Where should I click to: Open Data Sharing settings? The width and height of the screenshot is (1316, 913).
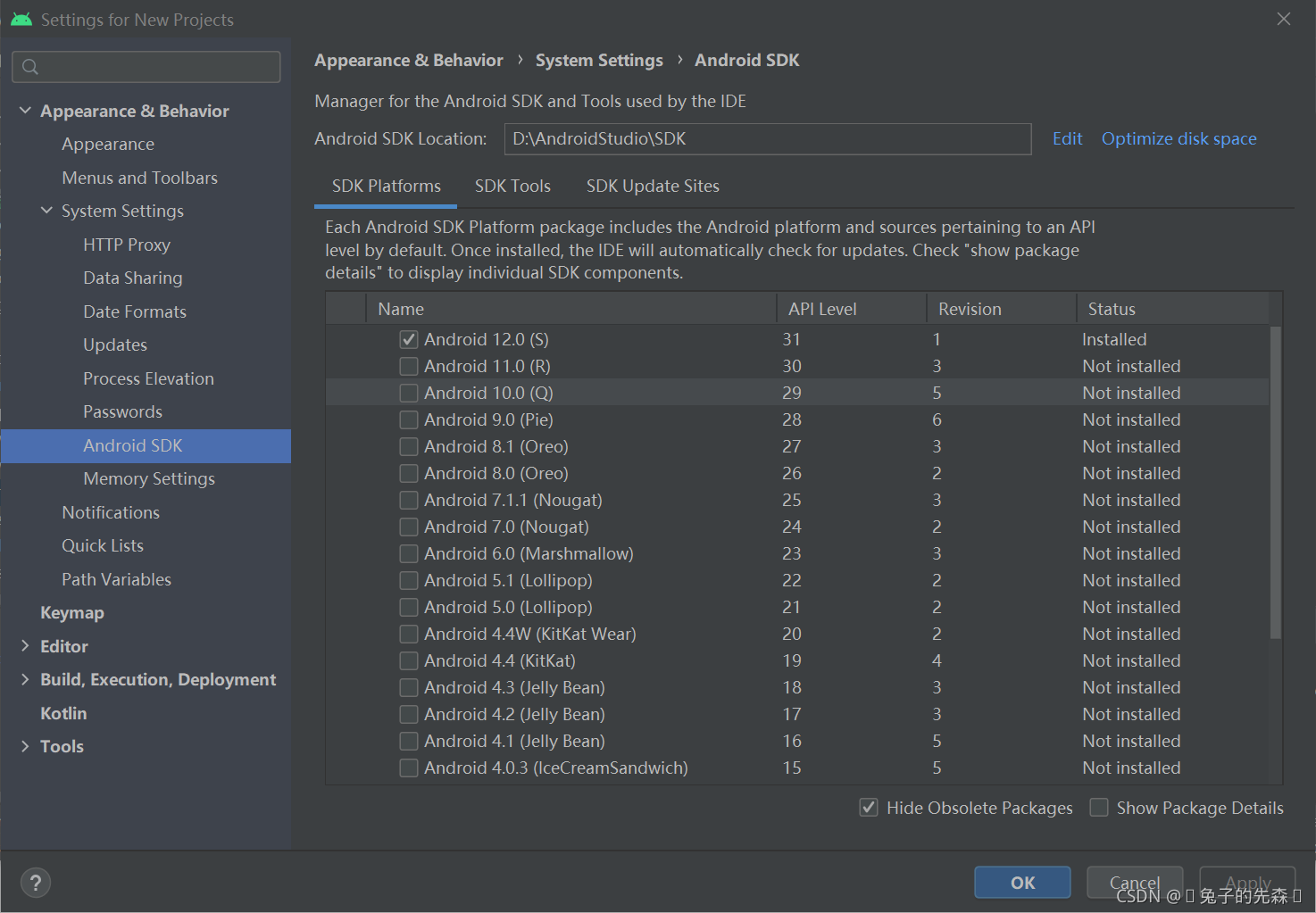(133, 278)
